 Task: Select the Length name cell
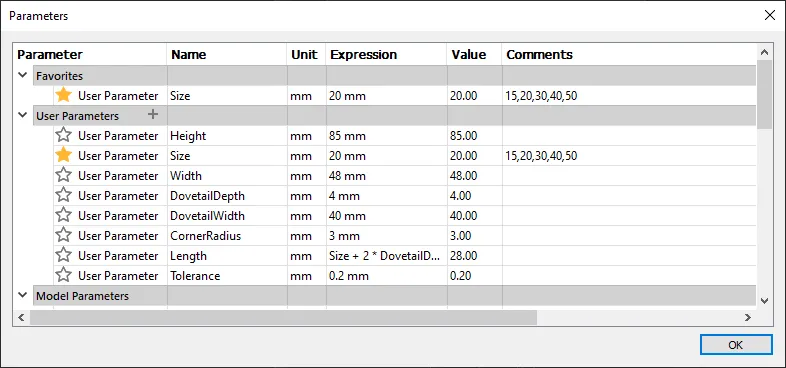[227, 256]
